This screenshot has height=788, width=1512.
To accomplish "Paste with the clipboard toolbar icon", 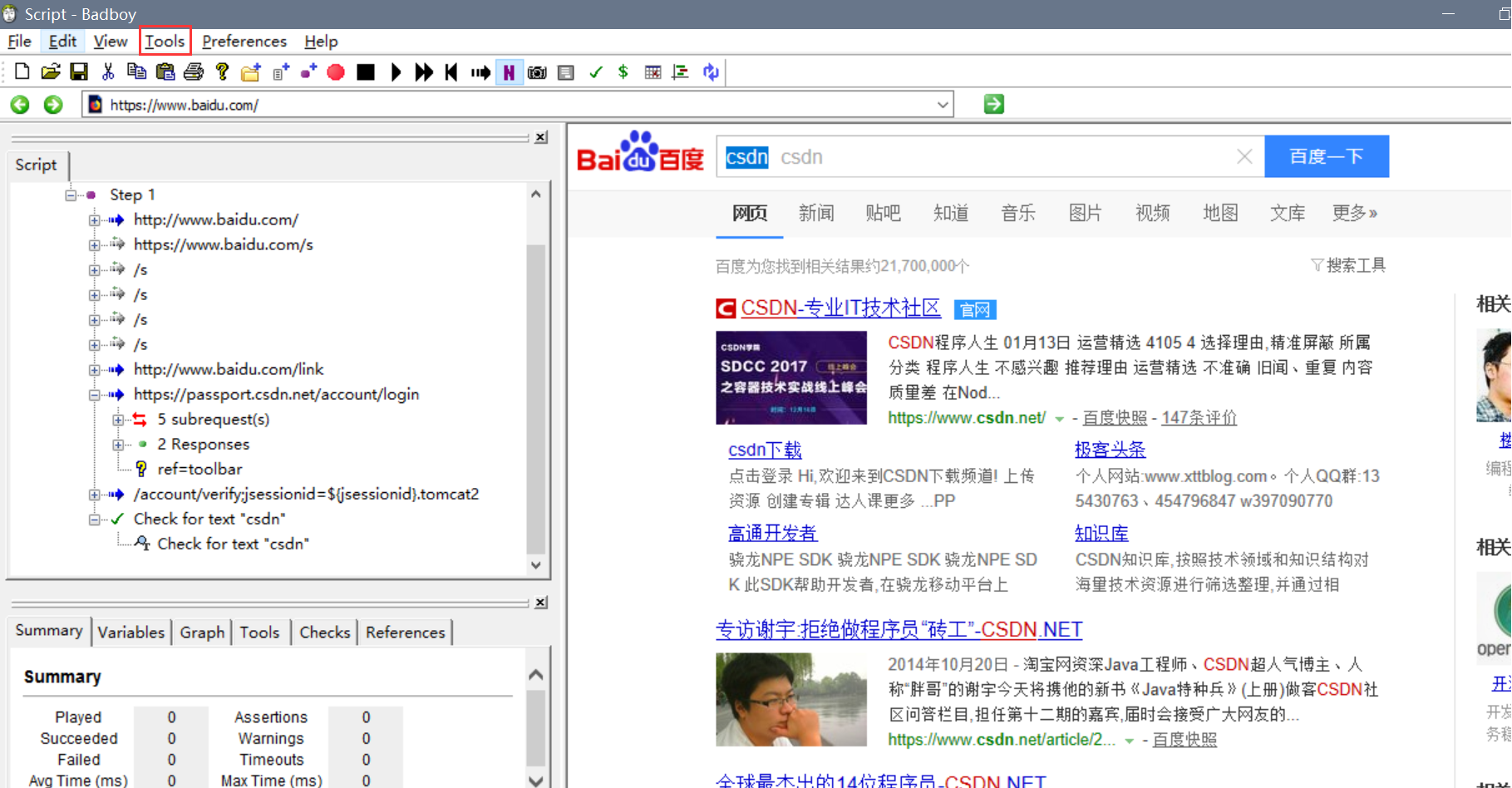I will (165, 72).
